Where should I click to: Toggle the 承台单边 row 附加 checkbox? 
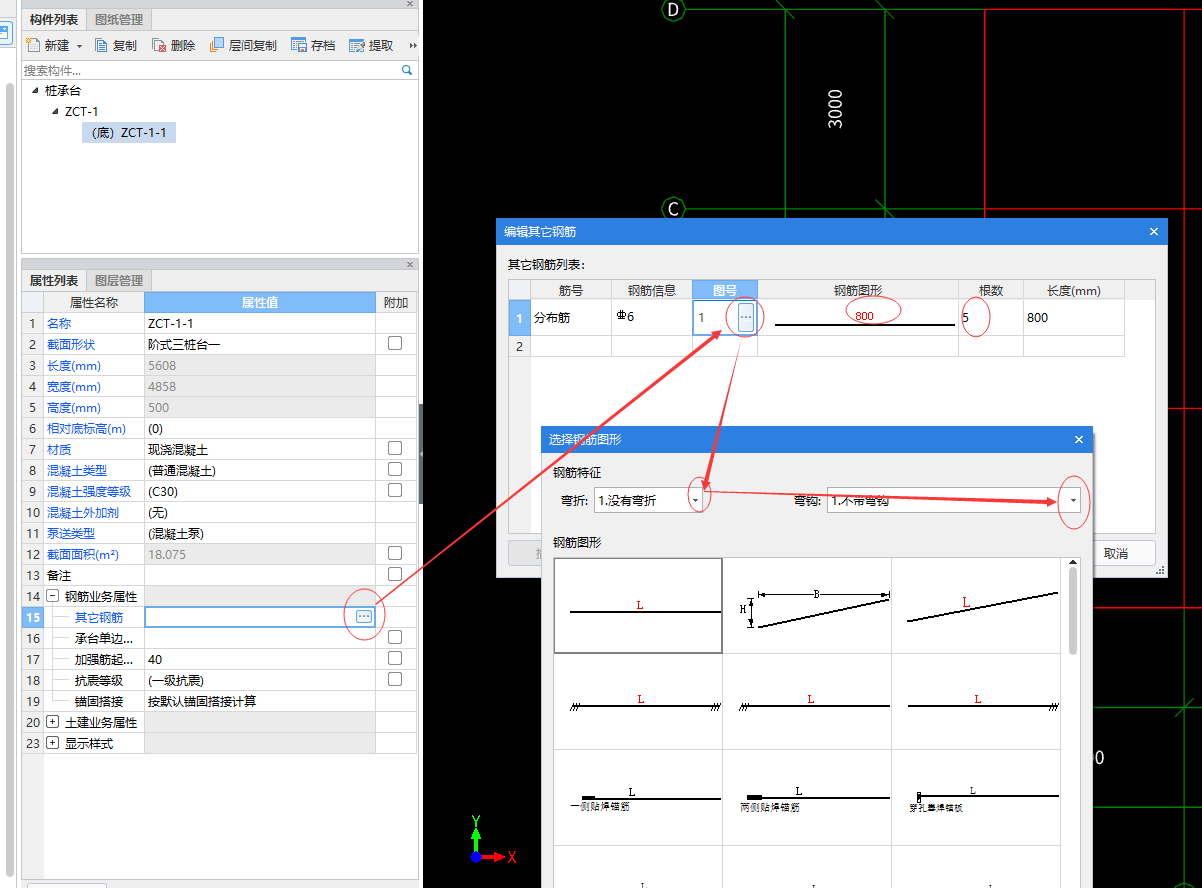tap(395, 637)
